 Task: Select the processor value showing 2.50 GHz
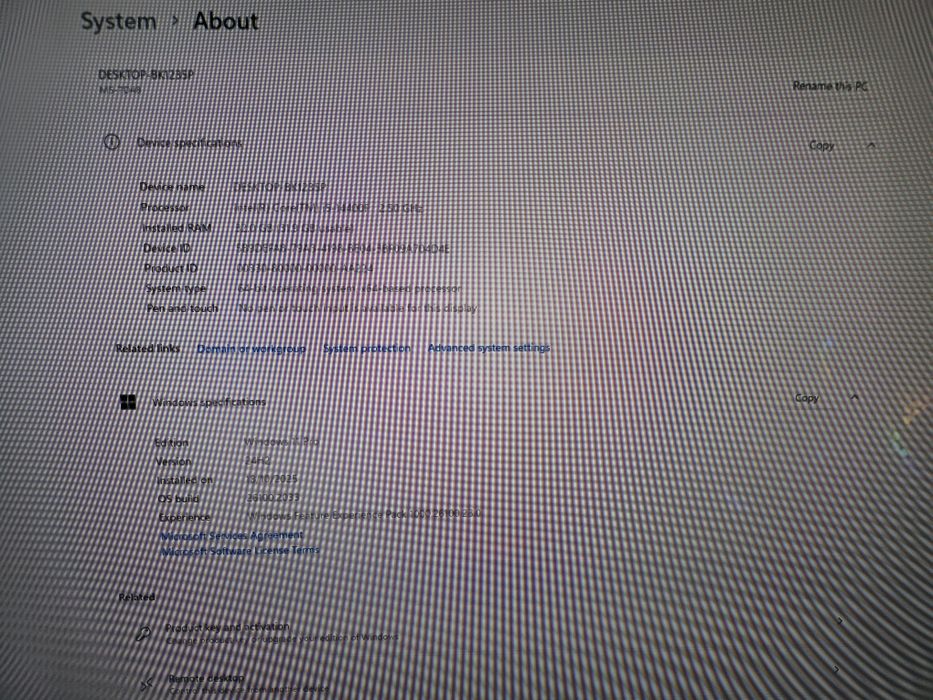tap(329, 208)
